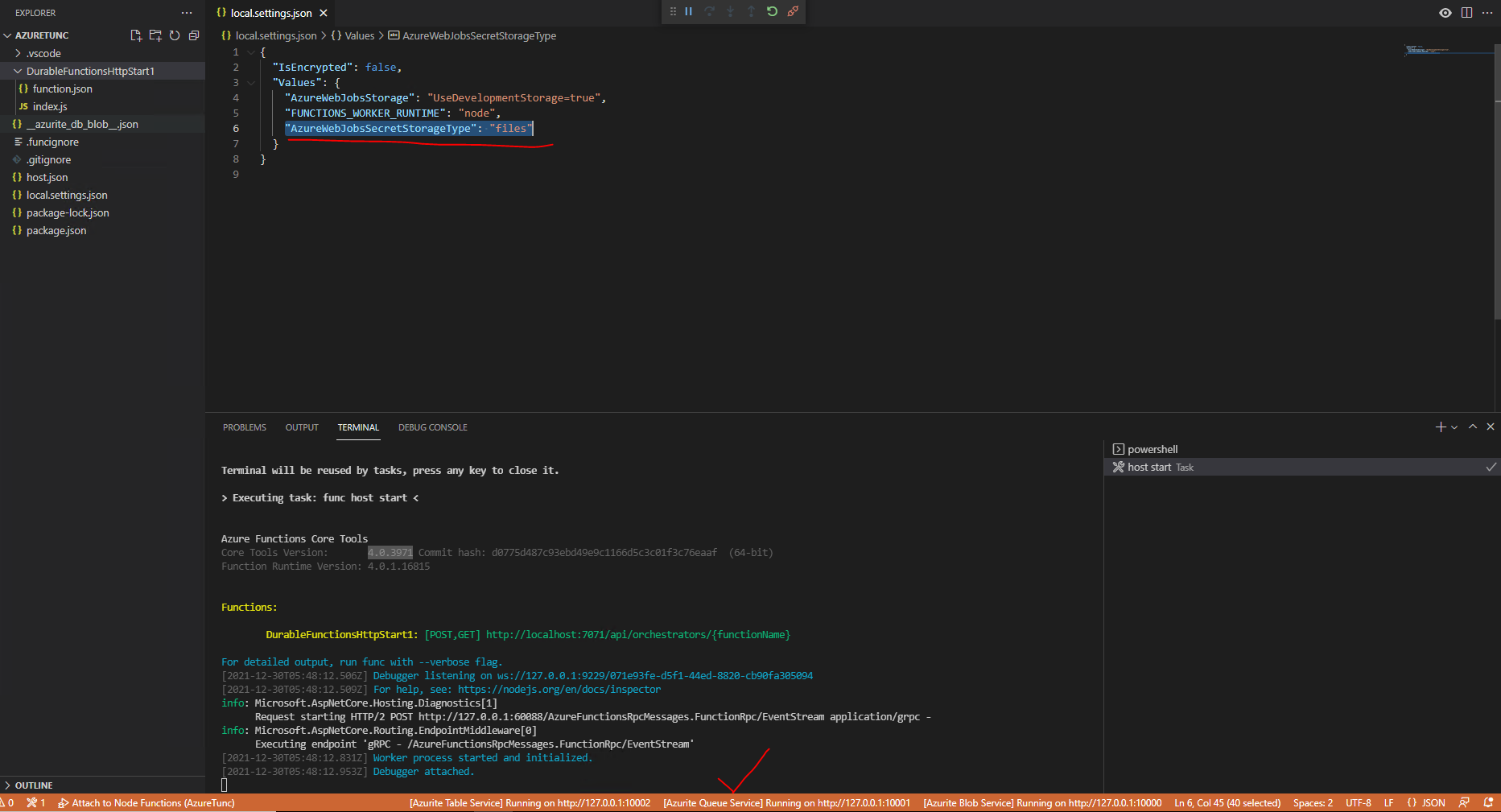Open host.json in Explorer
Viewport: 1501px width, 812px height.
coord(102,177)
